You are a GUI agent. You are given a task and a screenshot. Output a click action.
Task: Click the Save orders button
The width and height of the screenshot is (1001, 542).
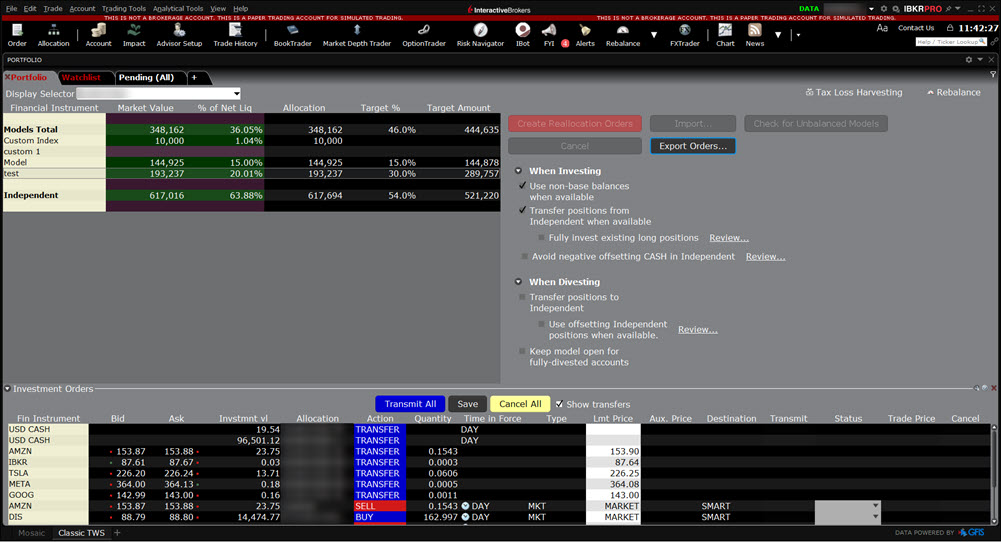click(x=467, y=404)
